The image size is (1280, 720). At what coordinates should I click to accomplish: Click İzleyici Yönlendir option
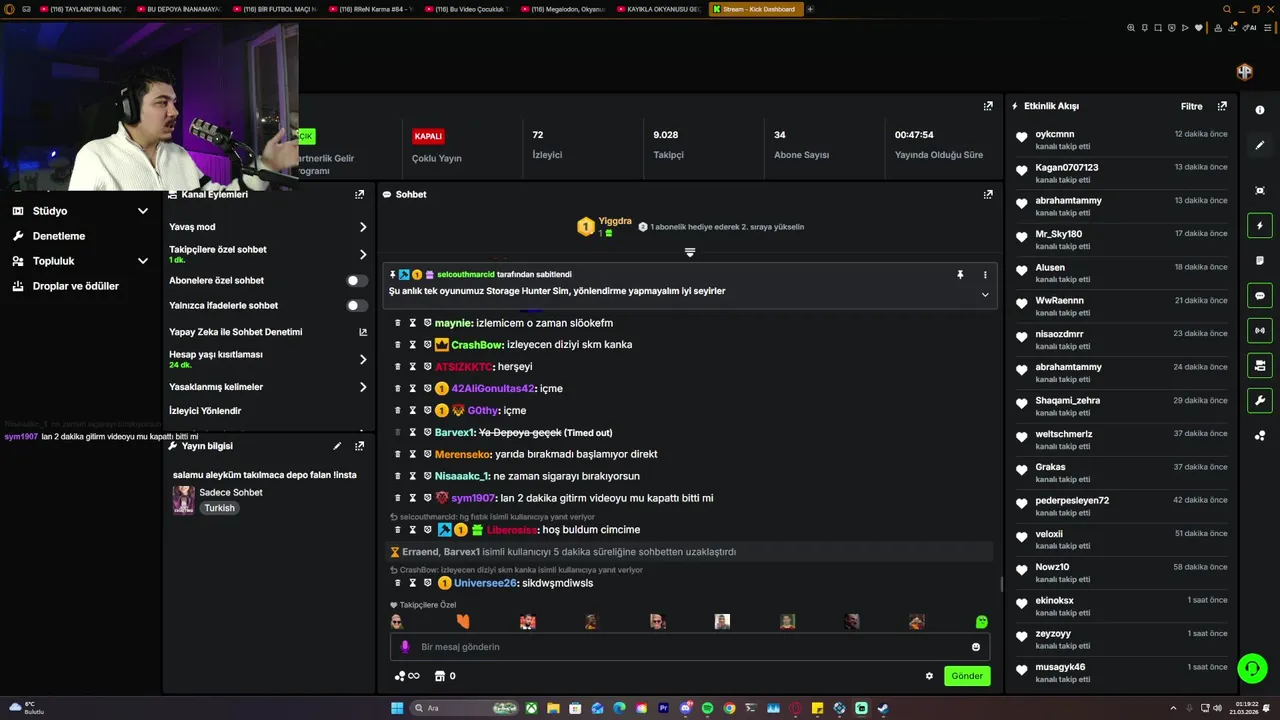click(205, 411)
